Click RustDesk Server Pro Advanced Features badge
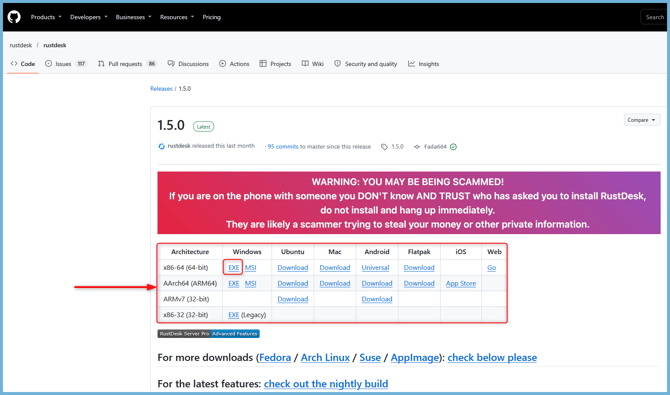 (209, 333)
